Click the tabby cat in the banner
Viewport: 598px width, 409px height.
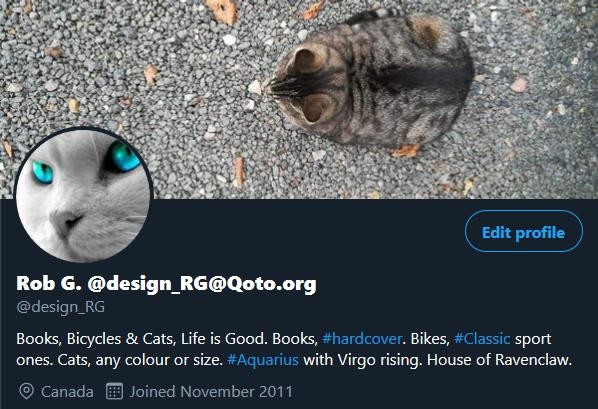point(369,78)
